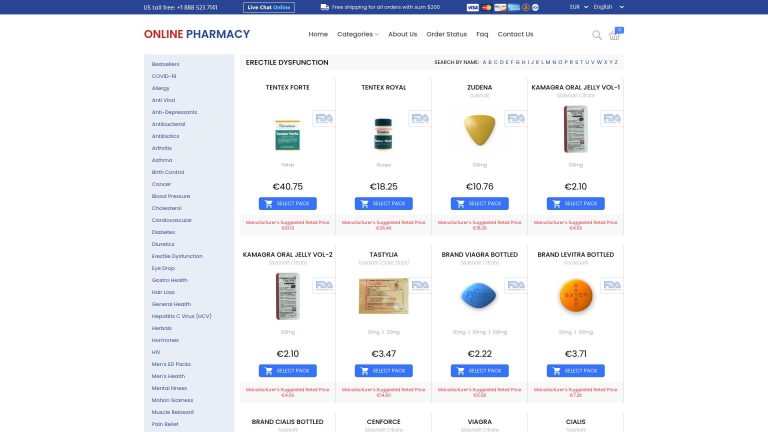The image size is (768, 432).
Task: Click the FDA badge on Brand Levitra Bottled
Action: (x=612, y=285)
